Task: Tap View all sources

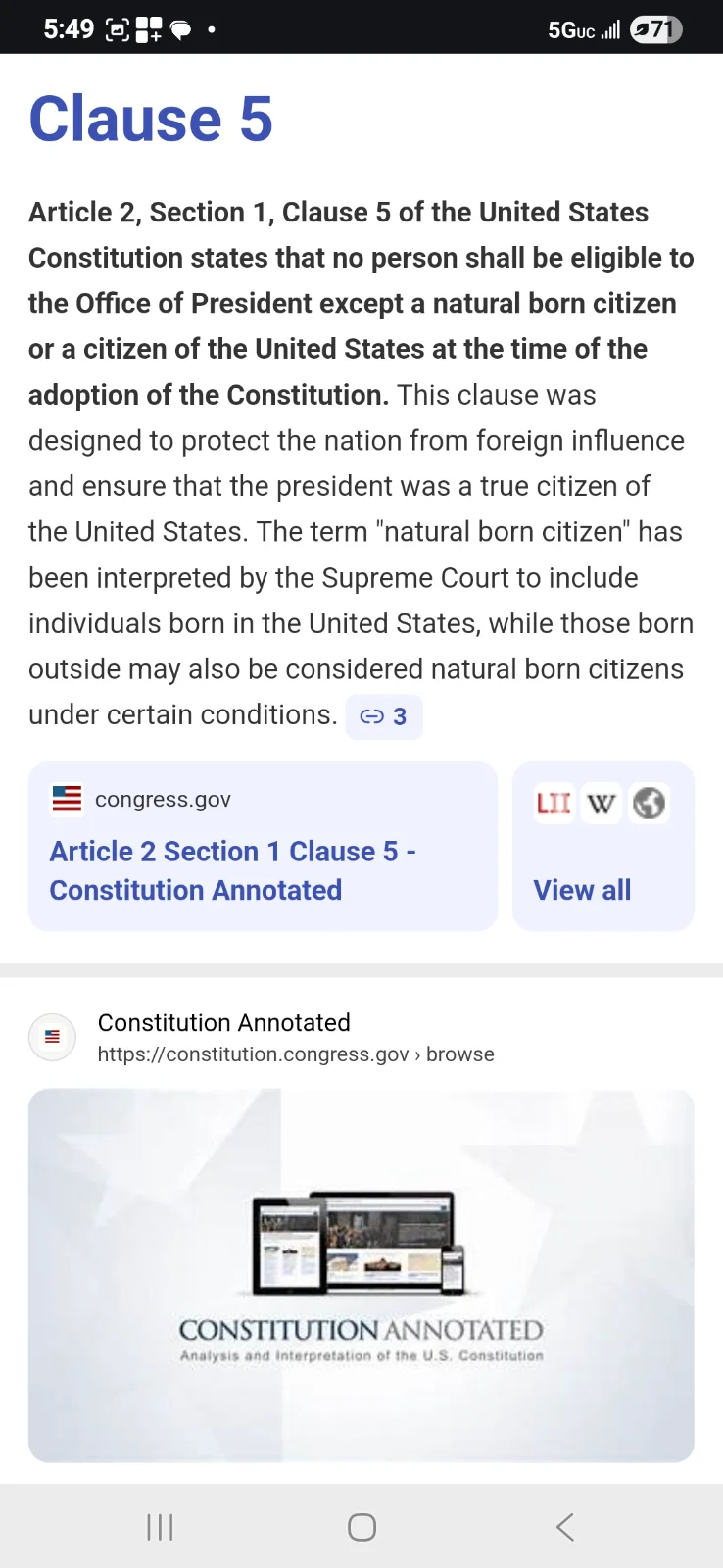Action: (582, 890)
